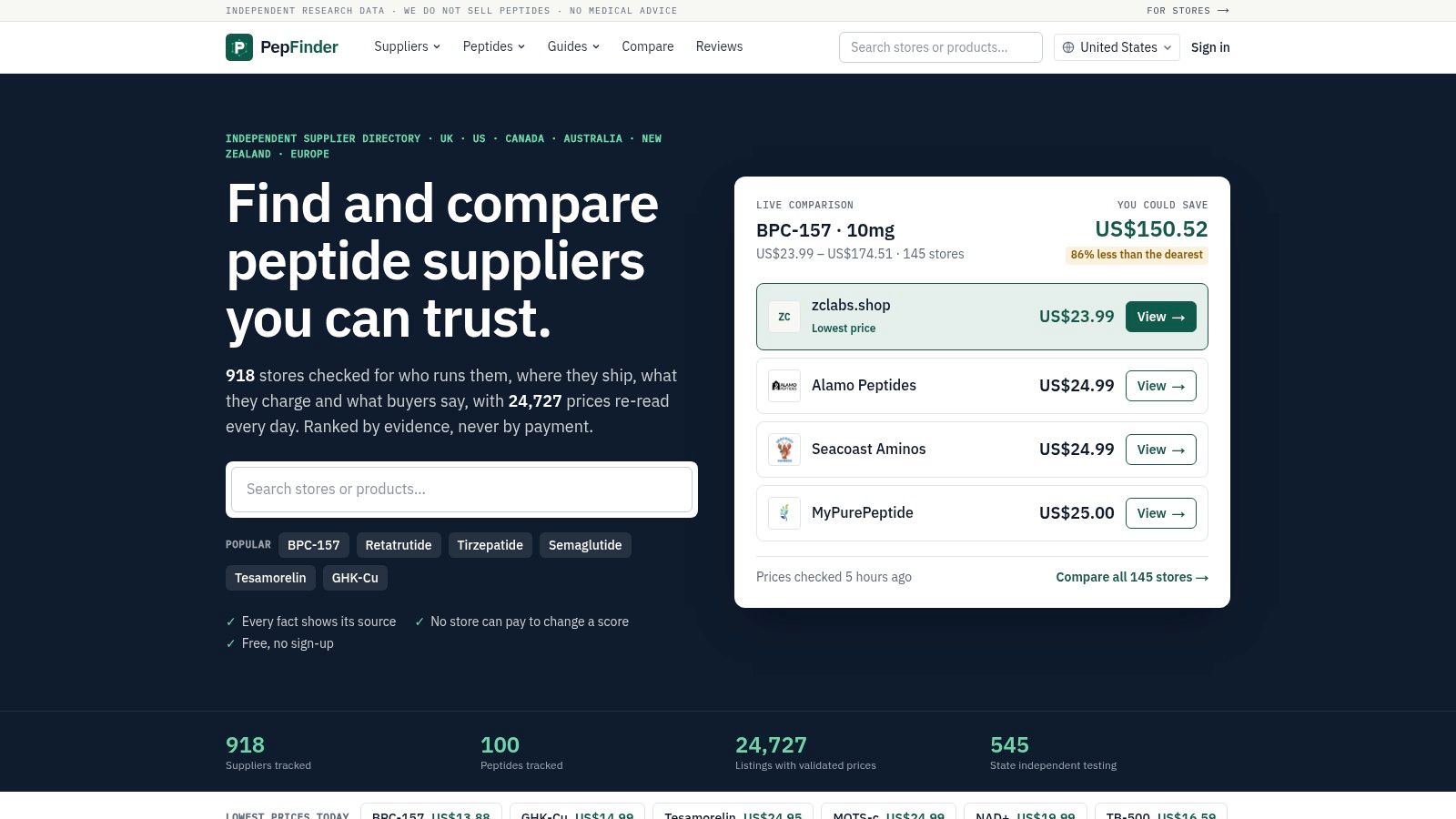The width and height of the screenshot is (1456, 819).
Task: Pick the Semaglutide popular tag
Action: pyautogui.click(x=585, y=545)
